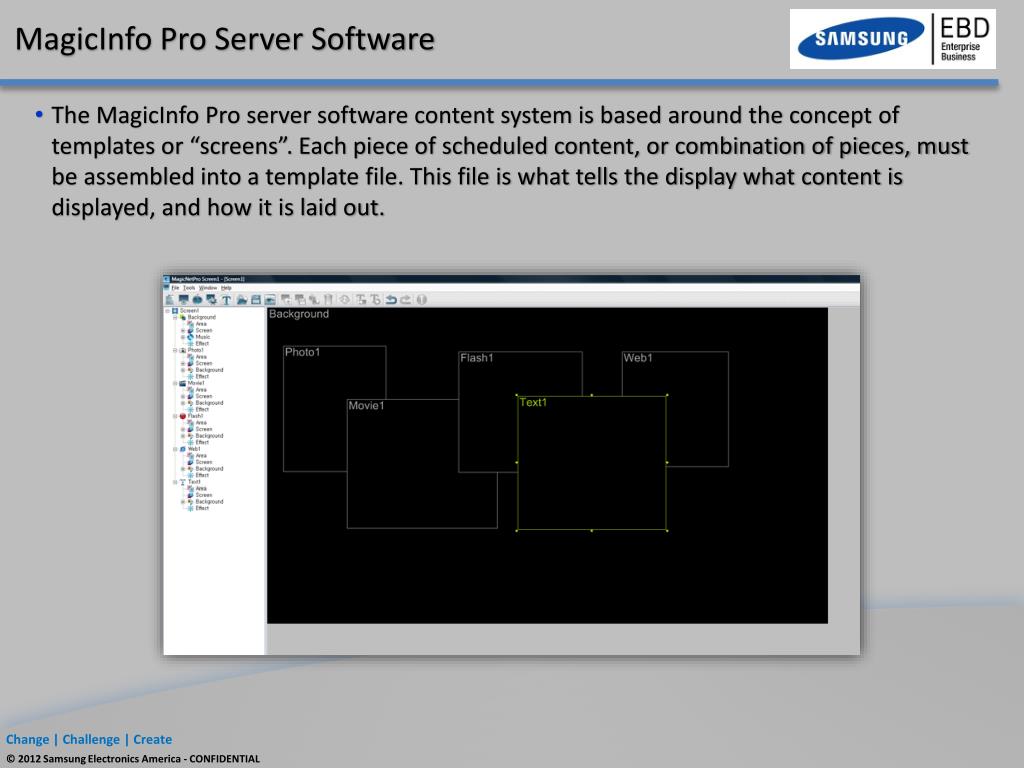Image resolution: width=1024 pixels, height=768 pixels.
Task: Open the File menu
Action: point(175,287)
